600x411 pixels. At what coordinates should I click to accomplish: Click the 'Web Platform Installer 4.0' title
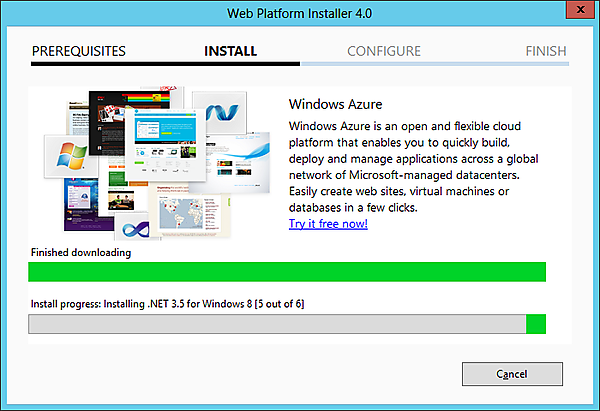point(300,13)
